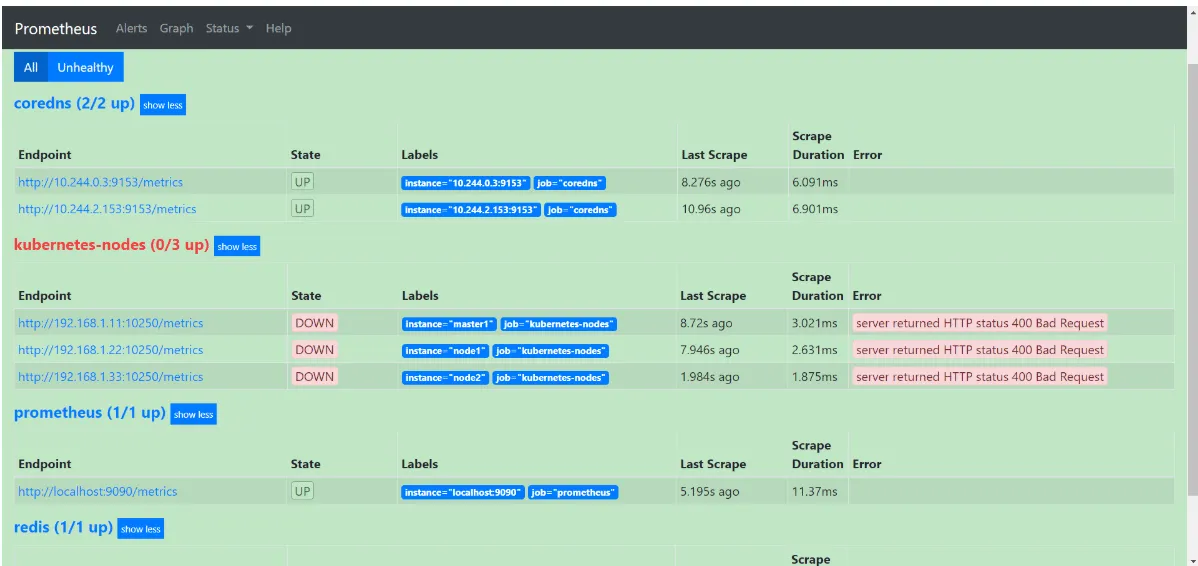Click the node1 400 Bad Request error
The height and width of the screenshot is (566, 1198).
click(x=980, y=350)
